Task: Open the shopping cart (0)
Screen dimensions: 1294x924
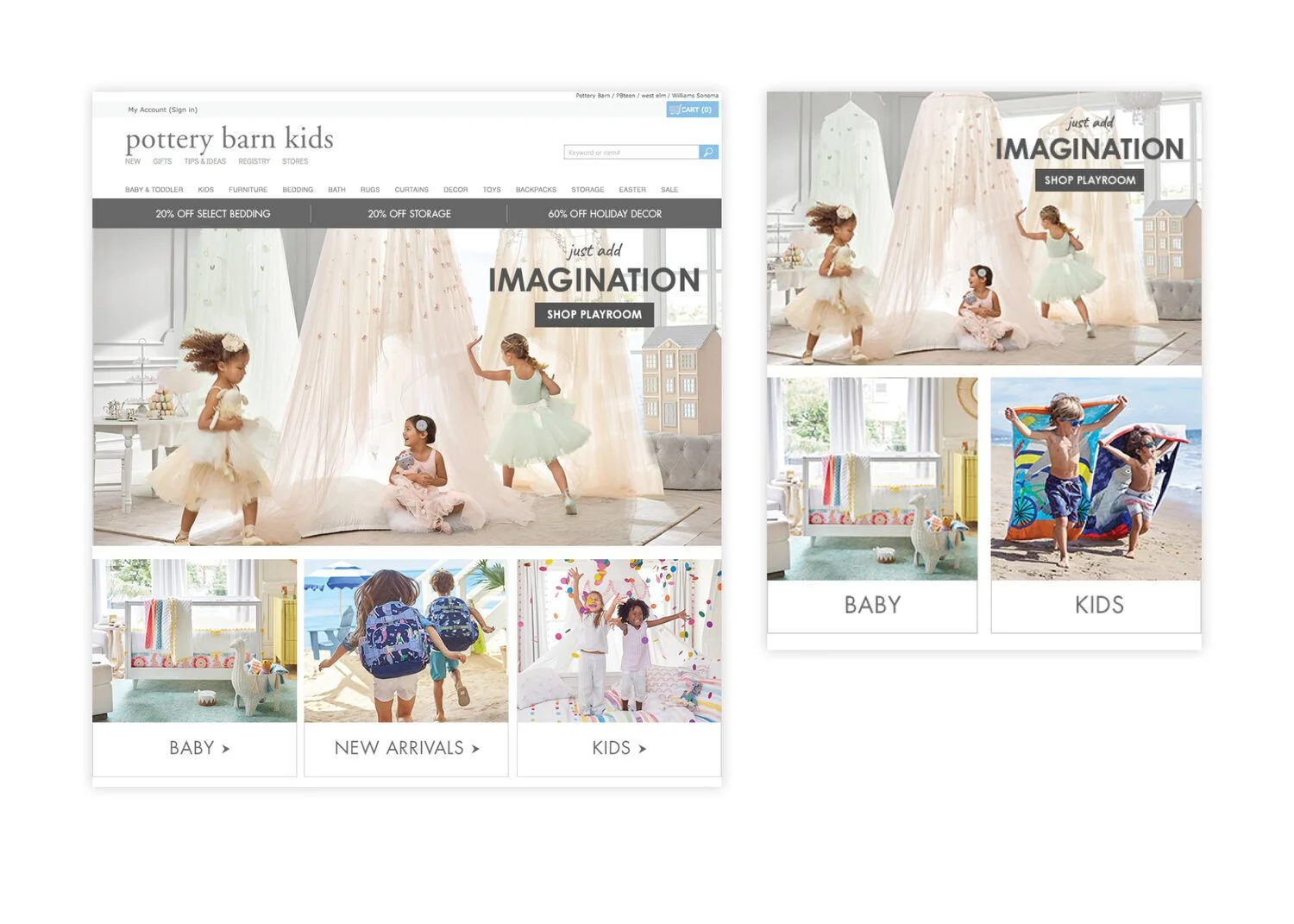Action: 692,110
